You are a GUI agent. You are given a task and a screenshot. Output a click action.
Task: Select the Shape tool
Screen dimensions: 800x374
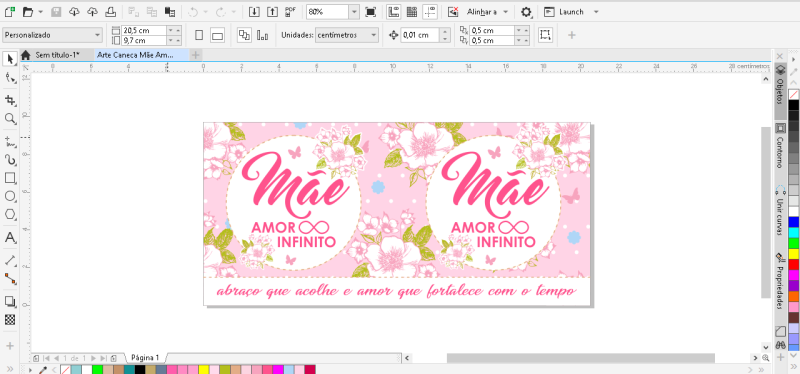10,78
